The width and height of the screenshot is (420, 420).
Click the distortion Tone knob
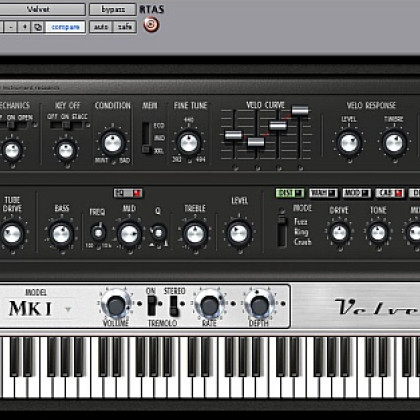point(378,233)
